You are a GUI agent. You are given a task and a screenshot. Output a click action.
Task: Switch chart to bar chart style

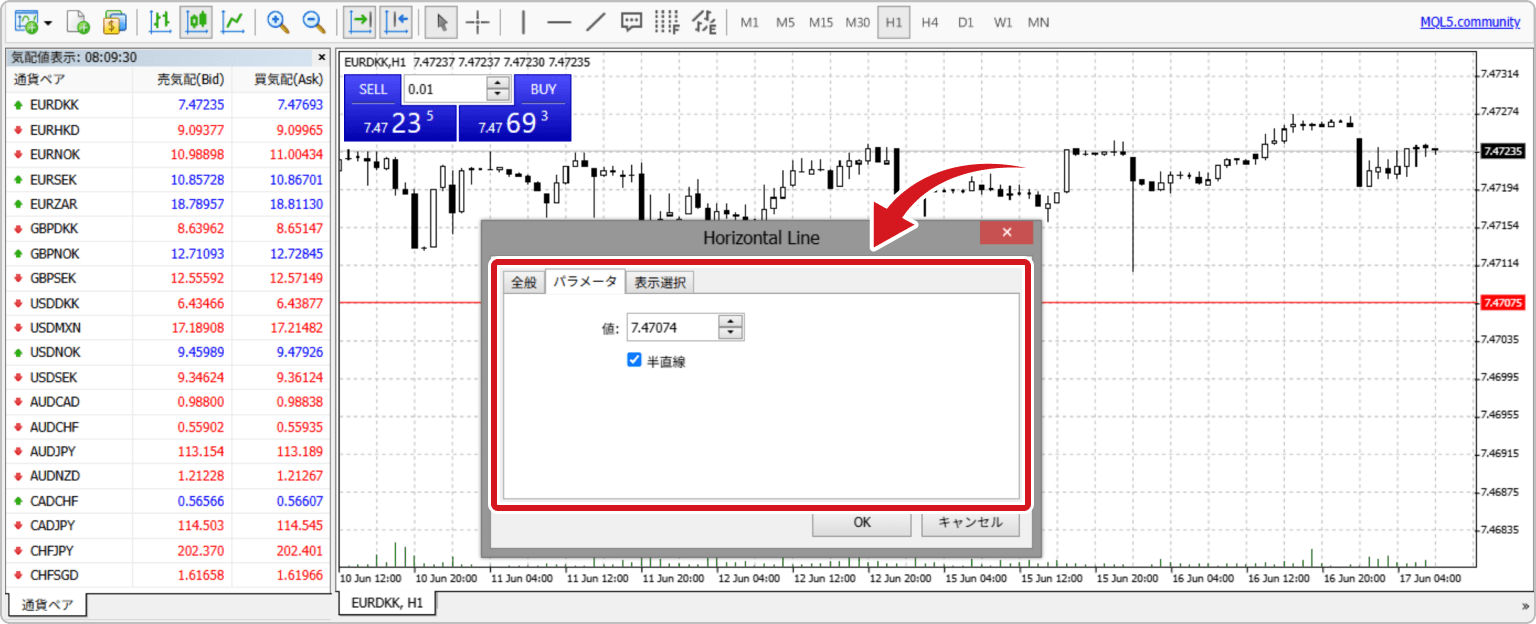159,21
